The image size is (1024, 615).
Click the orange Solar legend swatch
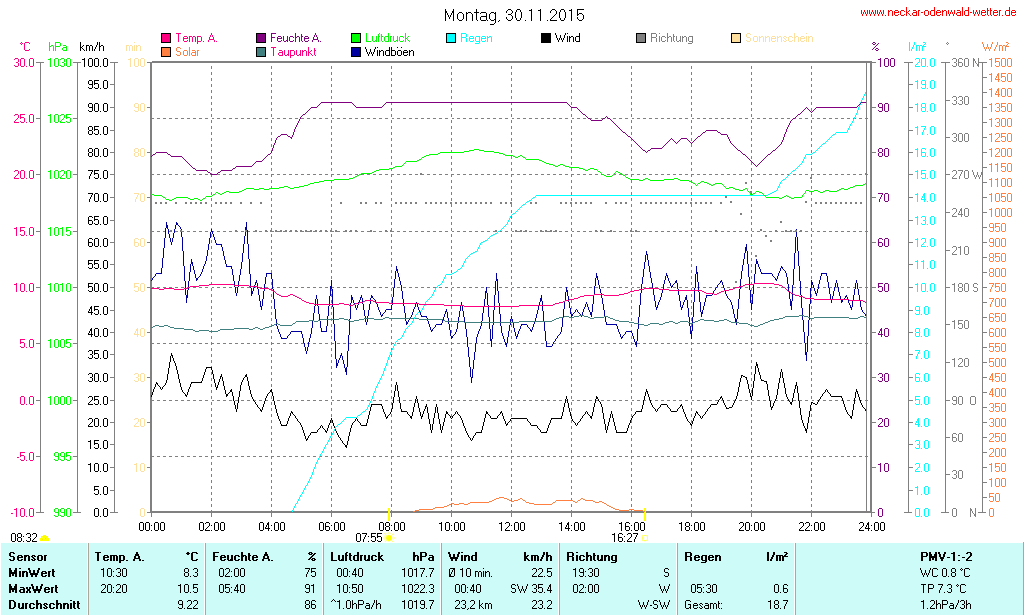(x=166, y=51)
